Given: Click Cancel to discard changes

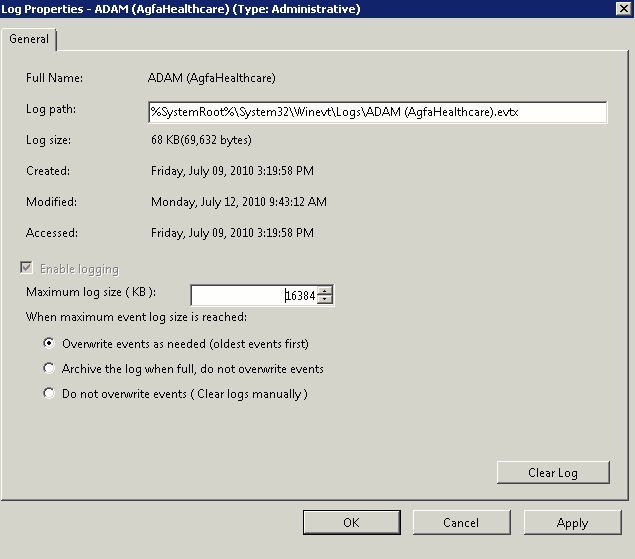Looking at the screenshot, I should (461, 522).
